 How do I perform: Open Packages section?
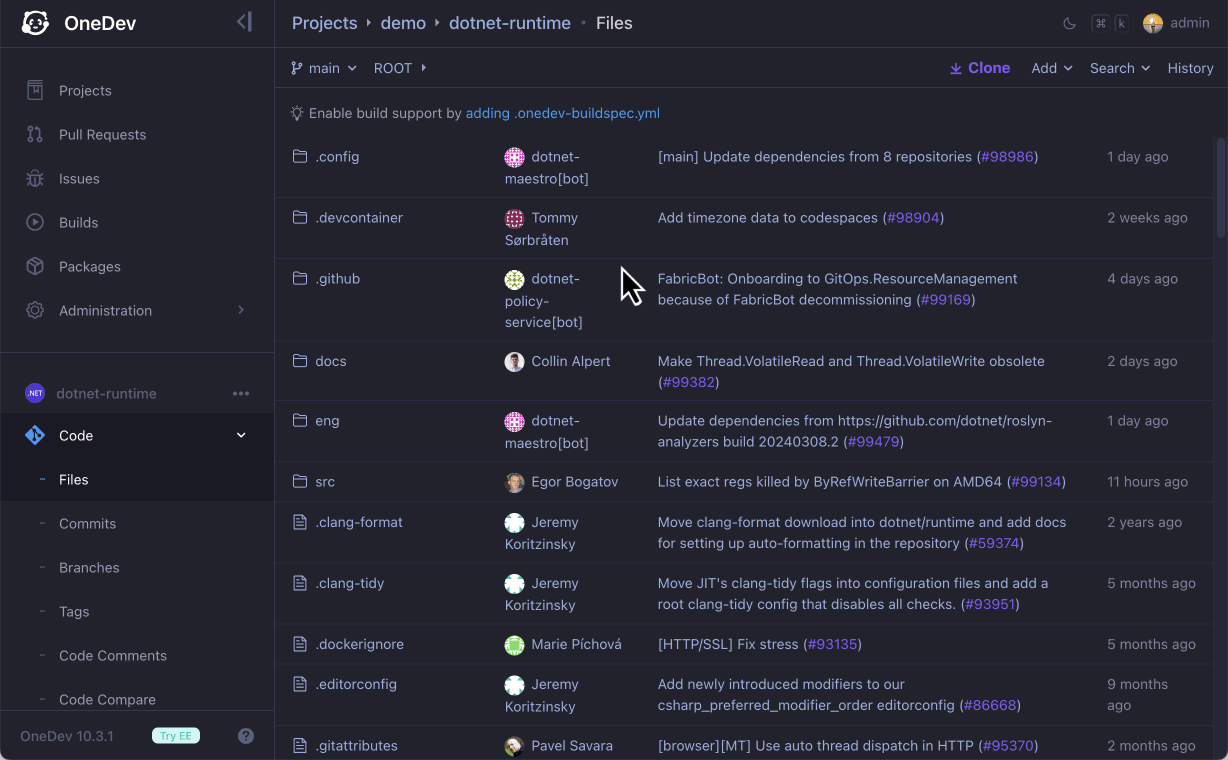tap(33, 266)
